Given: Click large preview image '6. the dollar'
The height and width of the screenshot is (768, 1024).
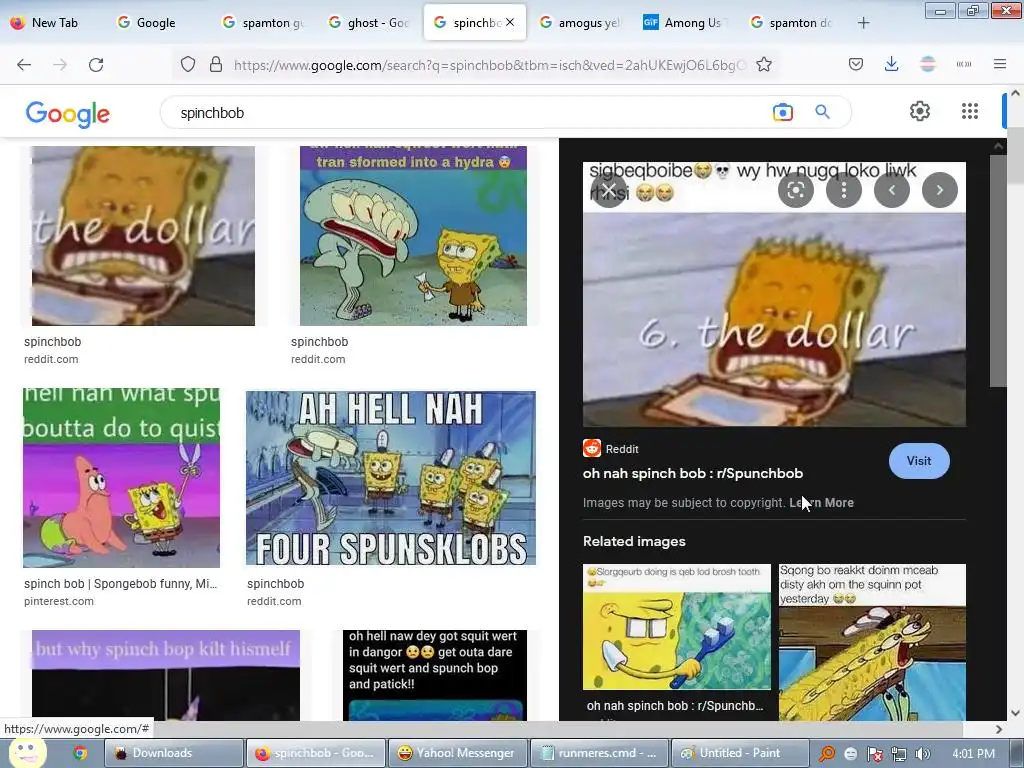Looking at the screenshot, I should coord(774,295).
